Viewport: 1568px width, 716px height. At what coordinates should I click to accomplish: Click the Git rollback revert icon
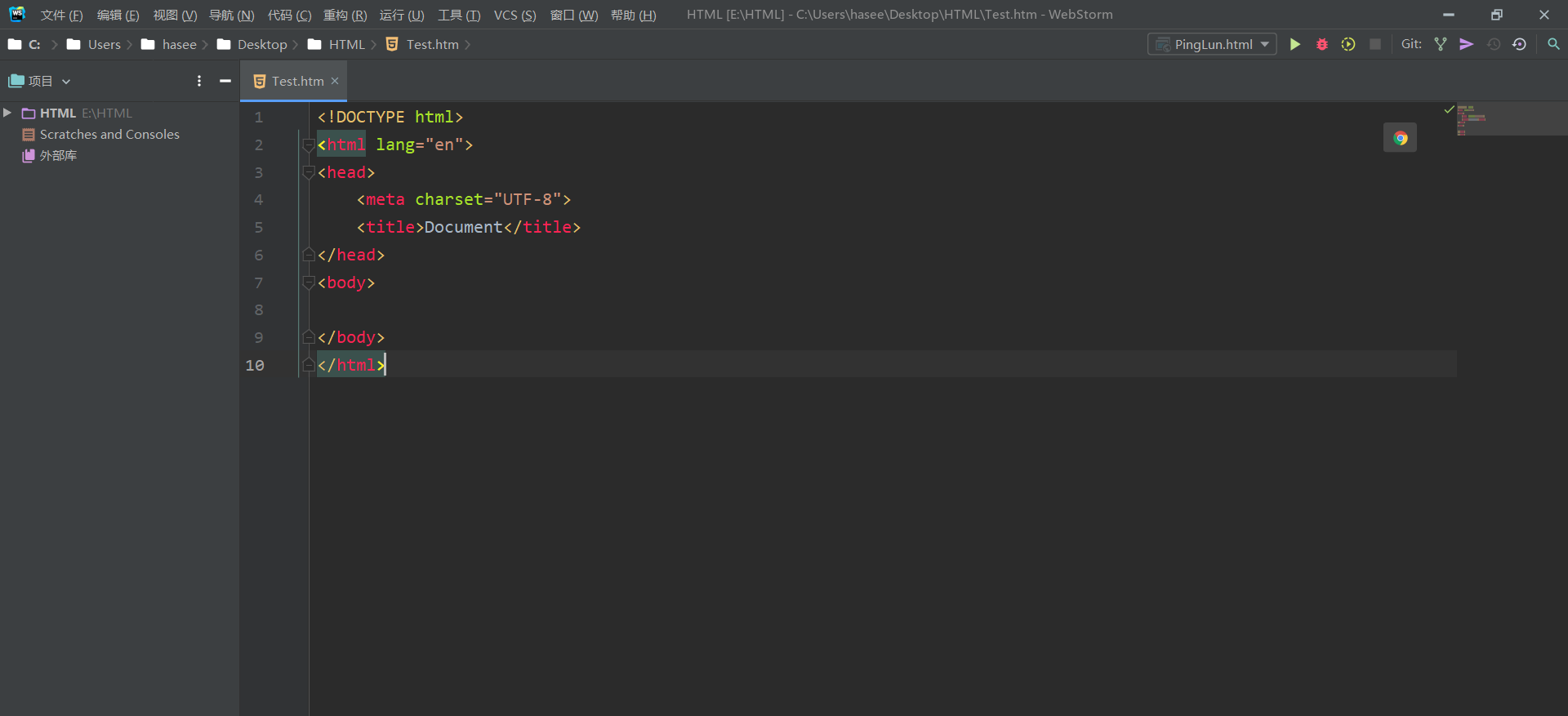pyautogui.click(x=1519, y=44)
